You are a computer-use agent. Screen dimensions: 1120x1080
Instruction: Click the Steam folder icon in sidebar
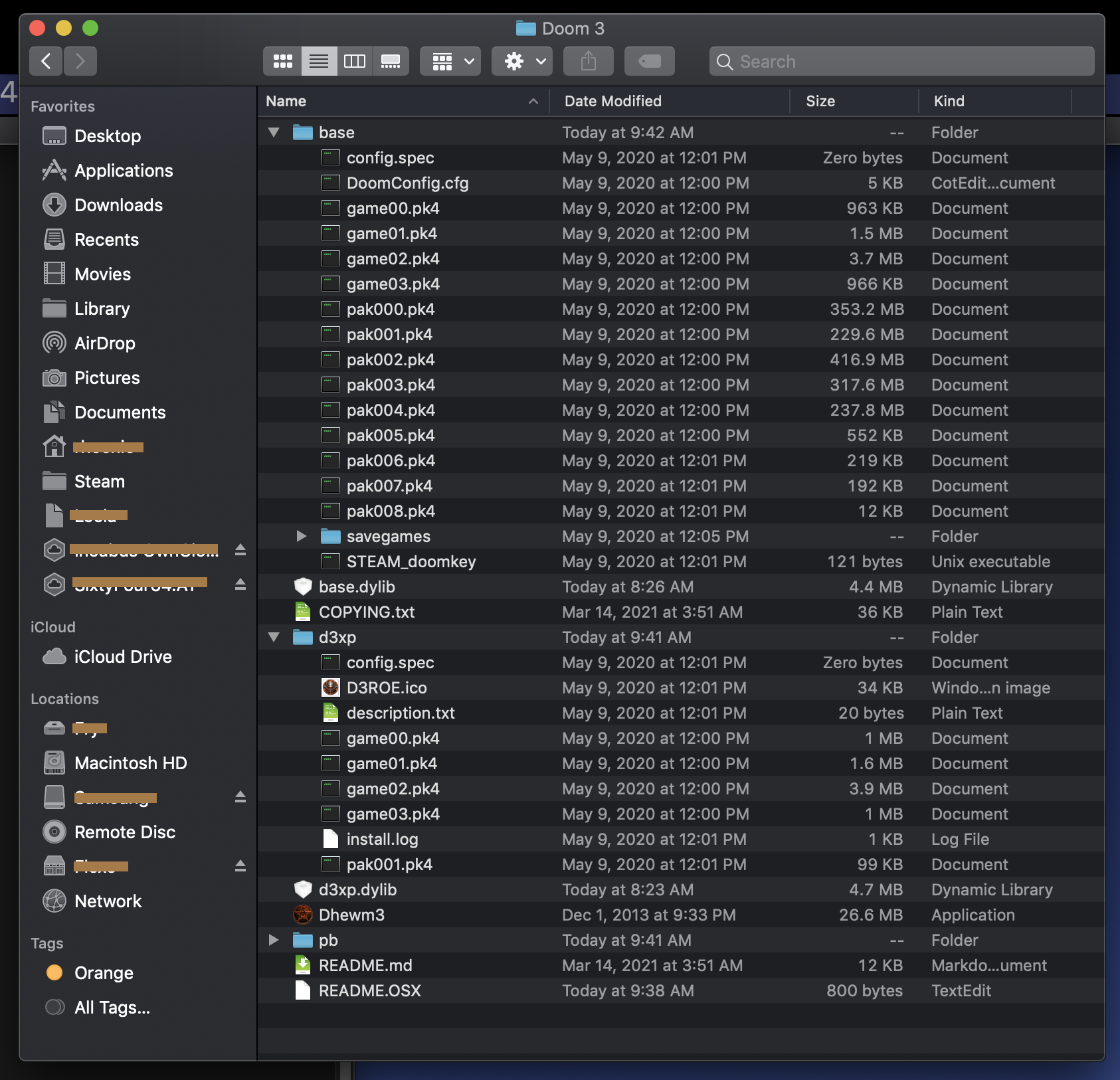54,481
